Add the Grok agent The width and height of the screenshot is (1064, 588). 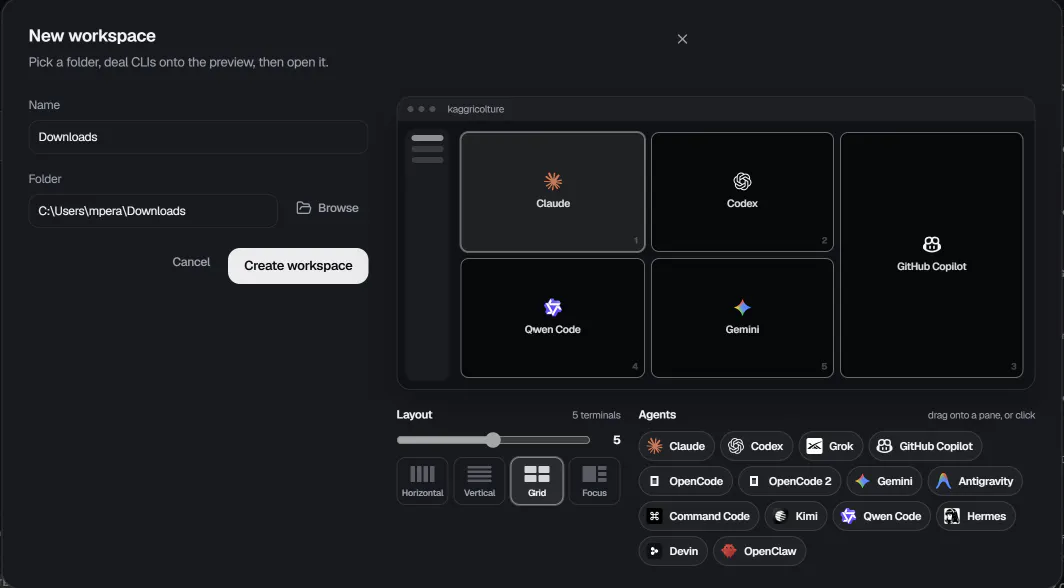pos(831,446)
